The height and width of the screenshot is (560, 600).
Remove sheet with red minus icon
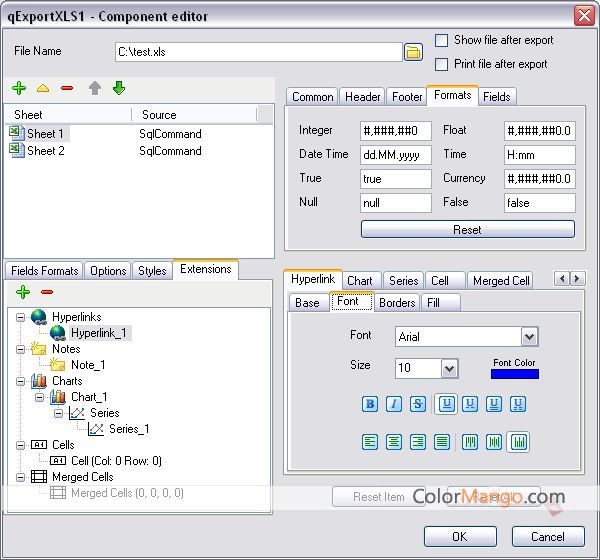point(67,88)
